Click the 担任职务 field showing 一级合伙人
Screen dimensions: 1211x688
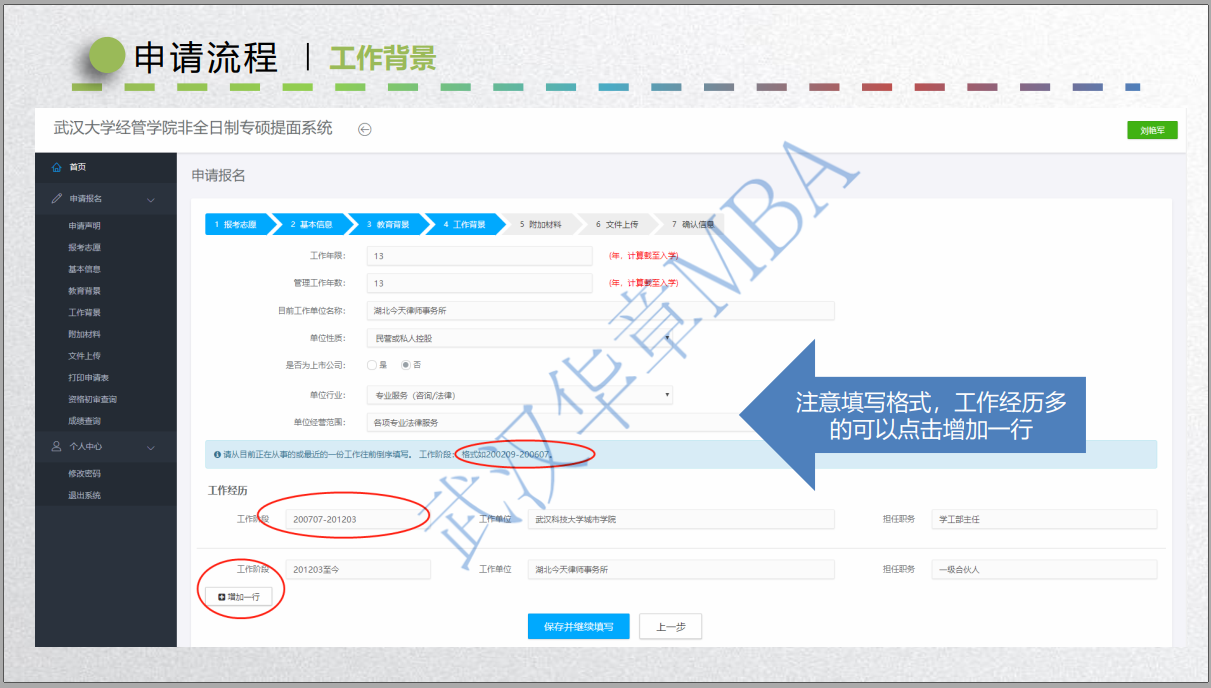click(1044, 569)
